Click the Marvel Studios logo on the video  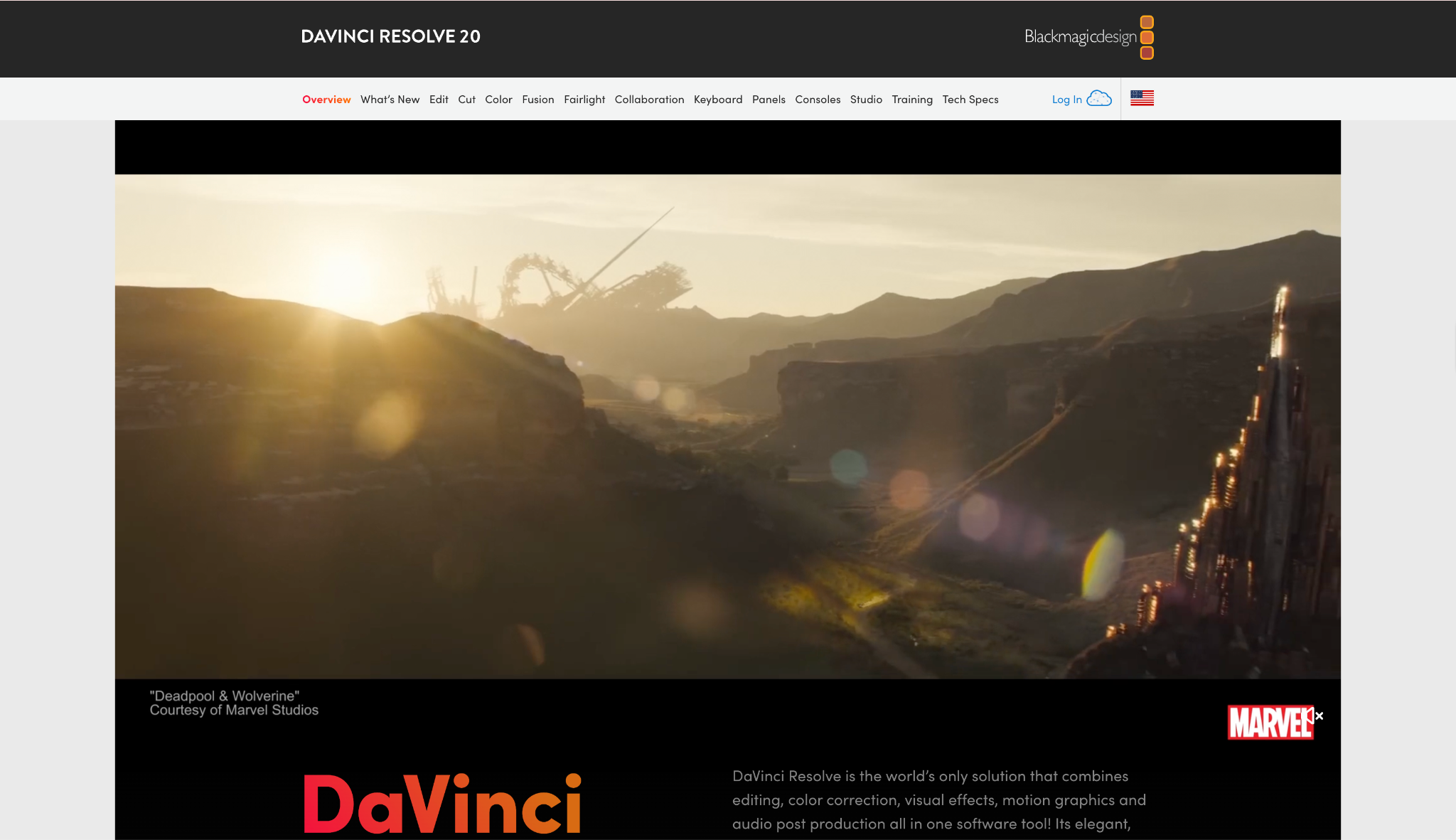pyautogui.click(x=1270, y=724)
